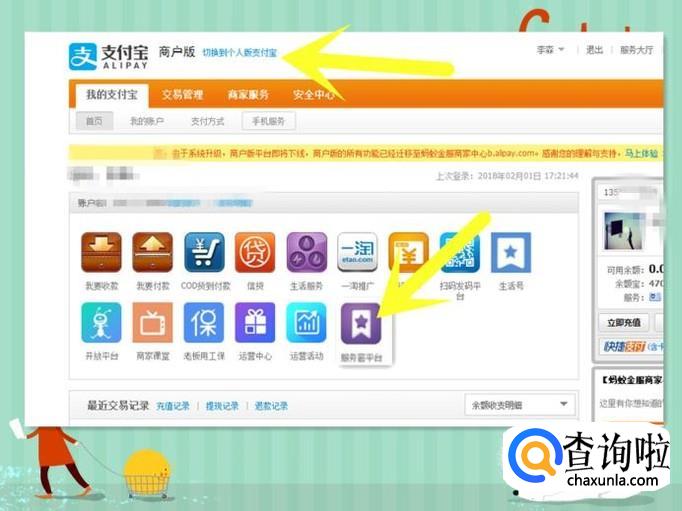Switch to 安全中心 tab

[x=314, y=94]
